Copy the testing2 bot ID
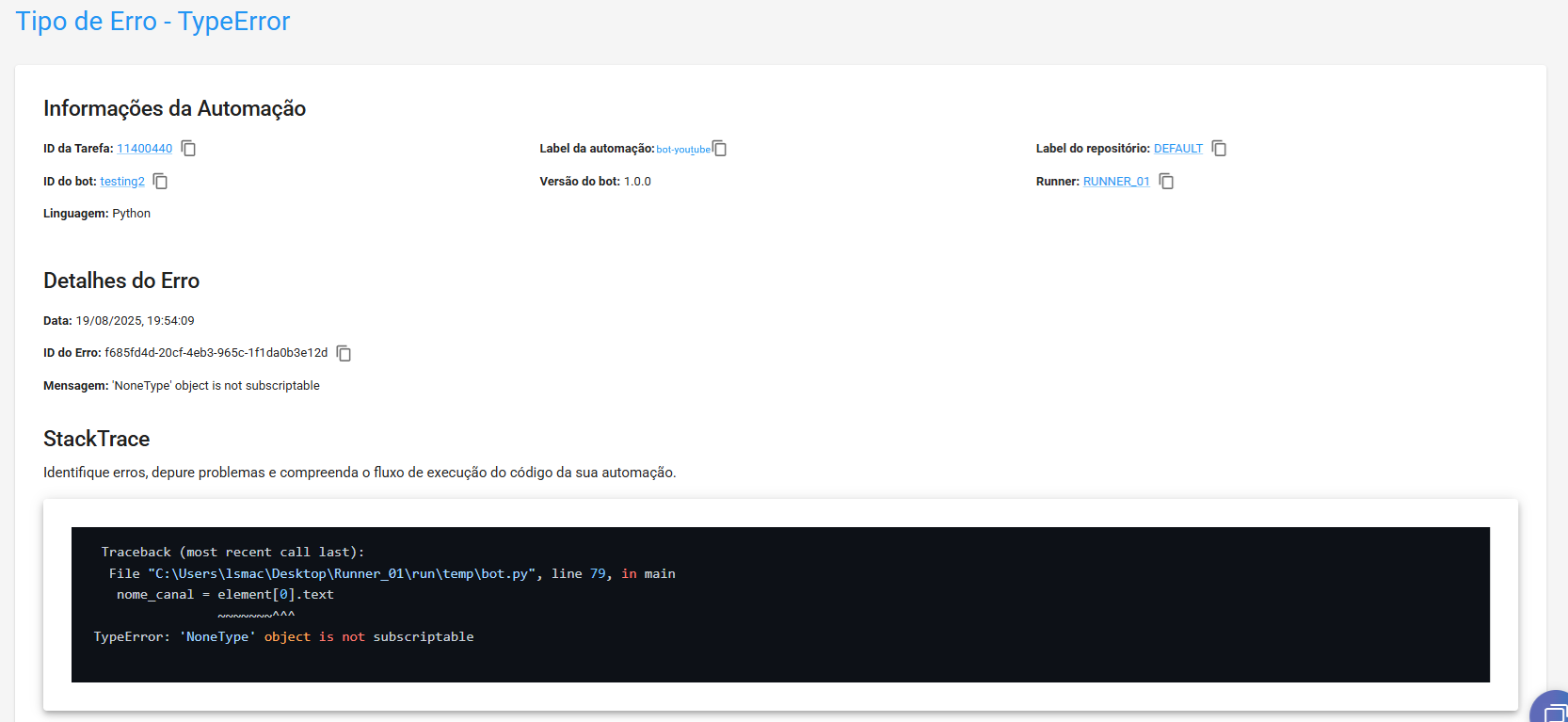 coord(161,182)
